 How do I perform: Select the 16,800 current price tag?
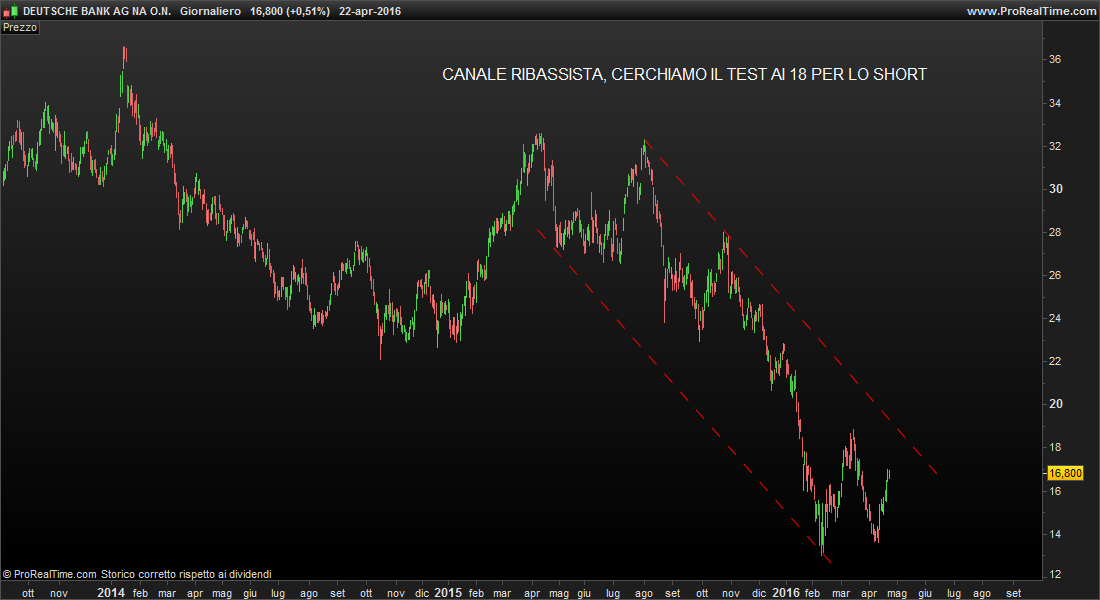click(x=1065, y=473)
